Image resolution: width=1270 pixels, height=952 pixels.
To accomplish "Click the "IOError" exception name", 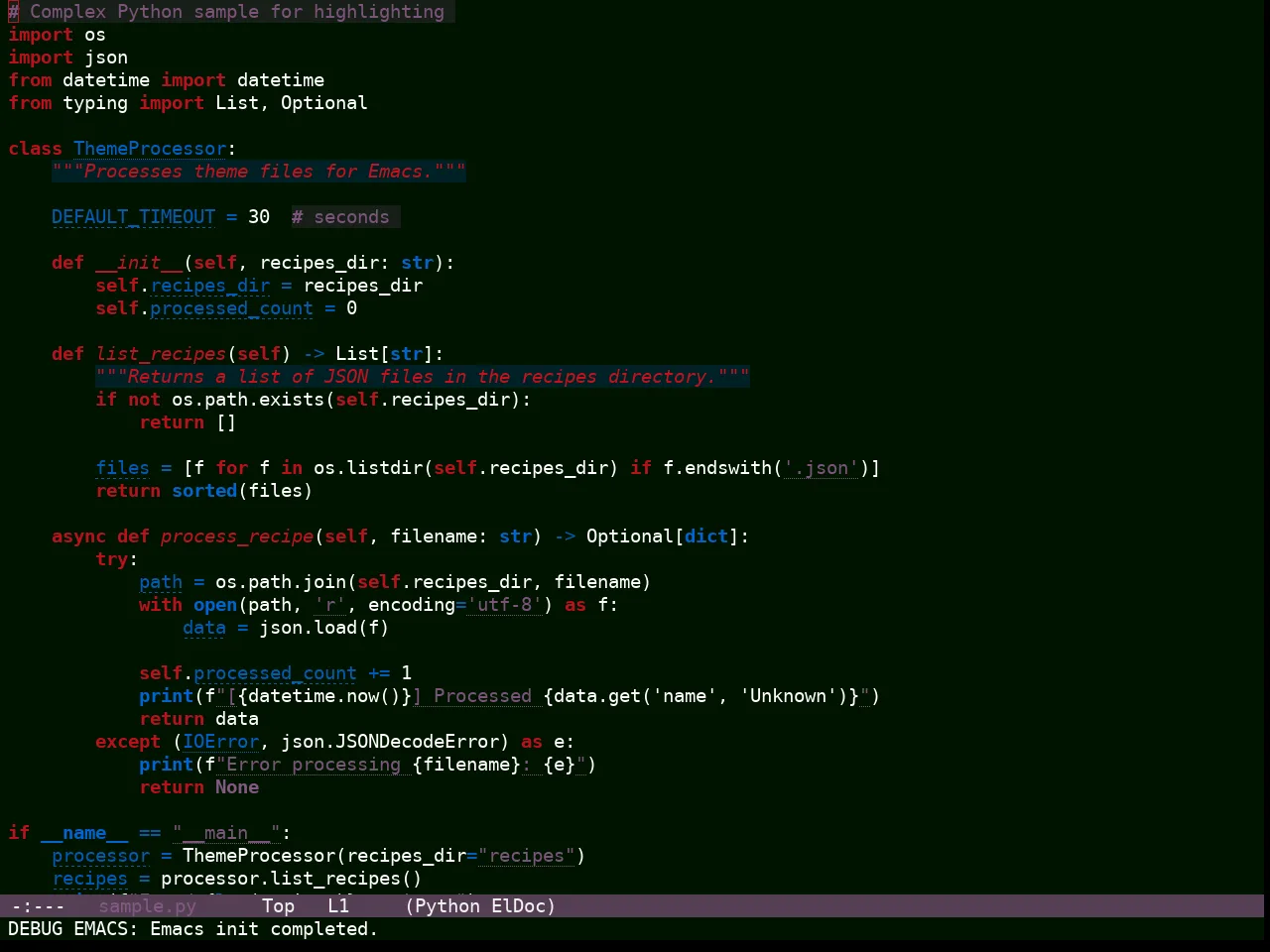I will pyautogui.click(x=220, y=742).
